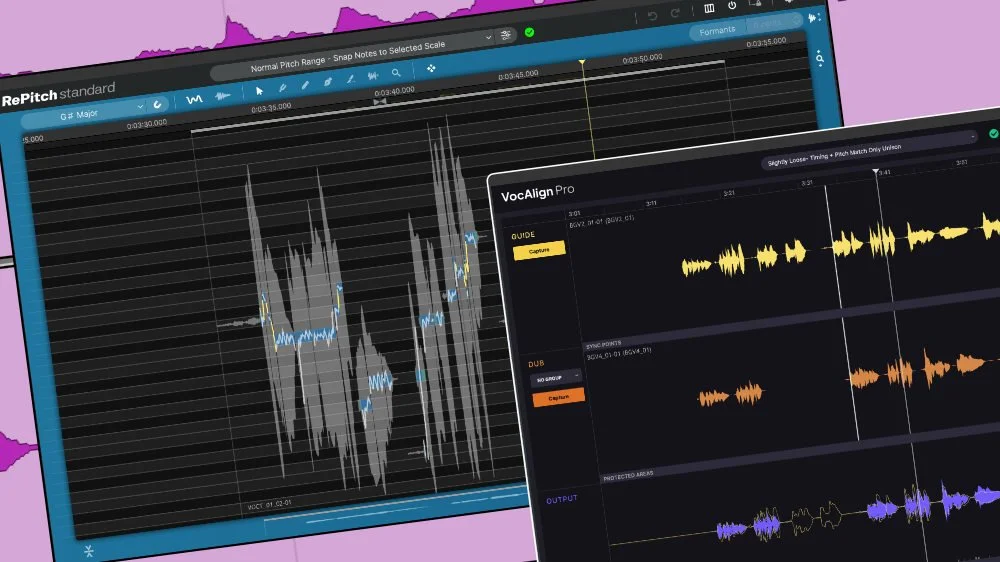Select the pen nib tool in RePitch

tap(328, 82)
